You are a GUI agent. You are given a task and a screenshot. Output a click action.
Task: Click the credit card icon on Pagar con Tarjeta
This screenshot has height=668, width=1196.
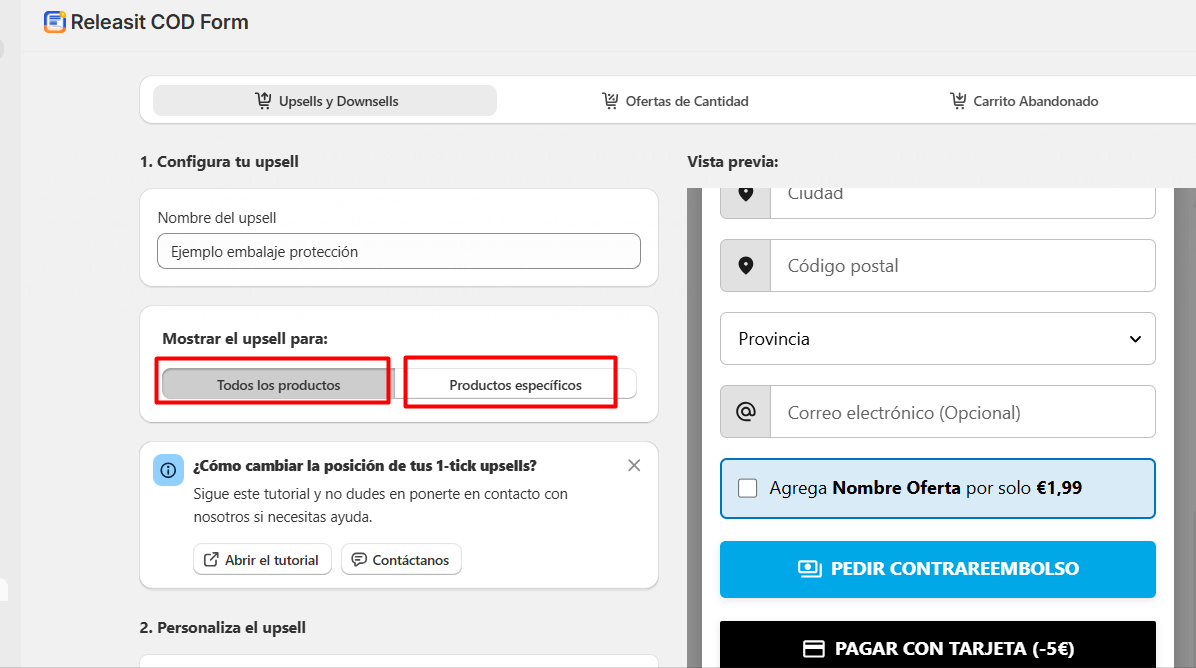click(x=814, y=649)
